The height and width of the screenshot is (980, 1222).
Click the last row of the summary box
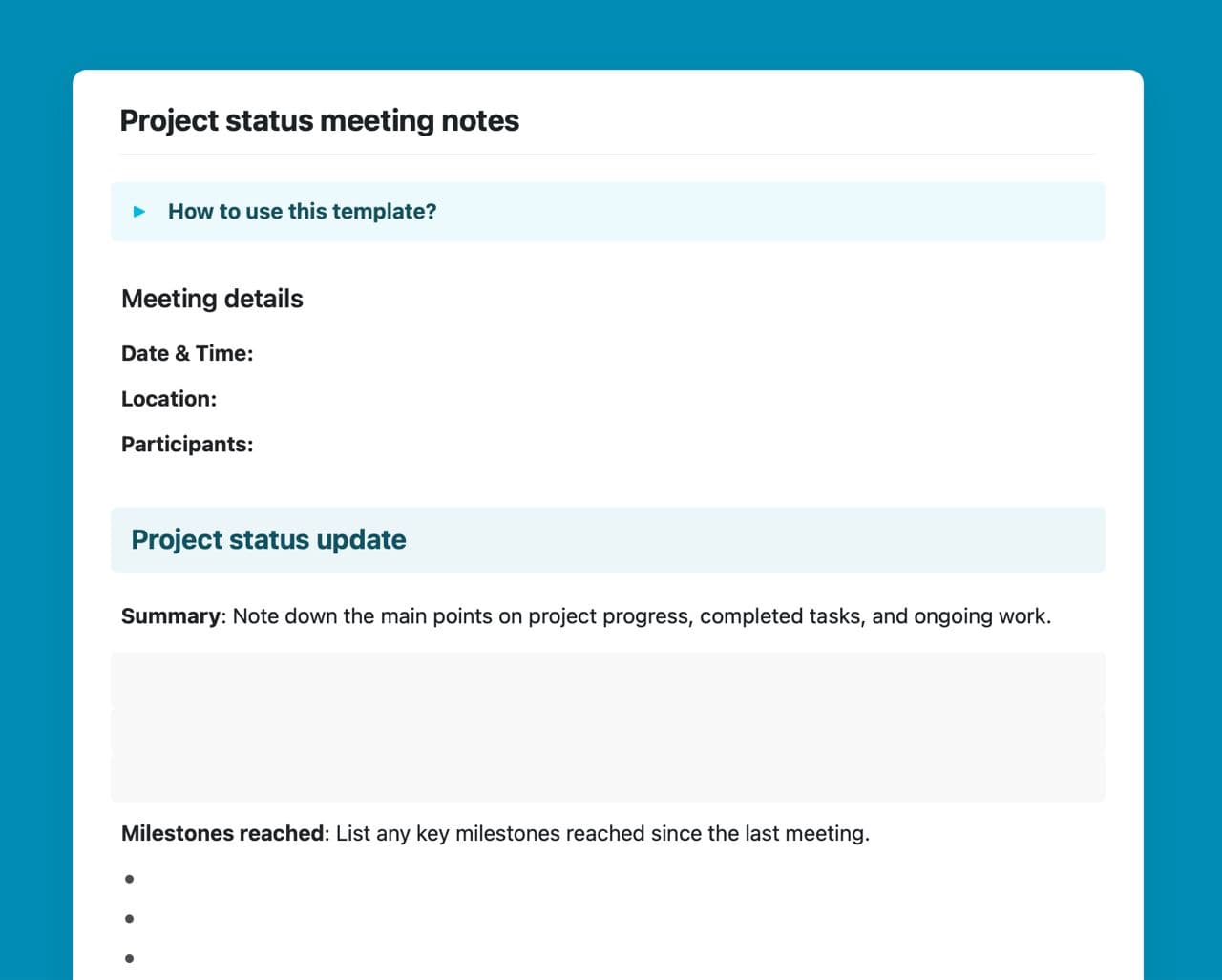607,778
